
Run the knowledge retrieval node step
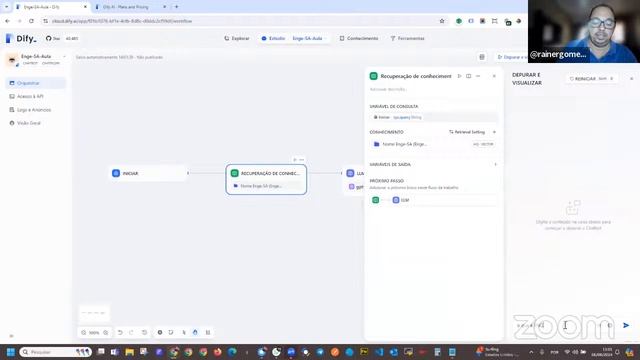coord(459,76)
